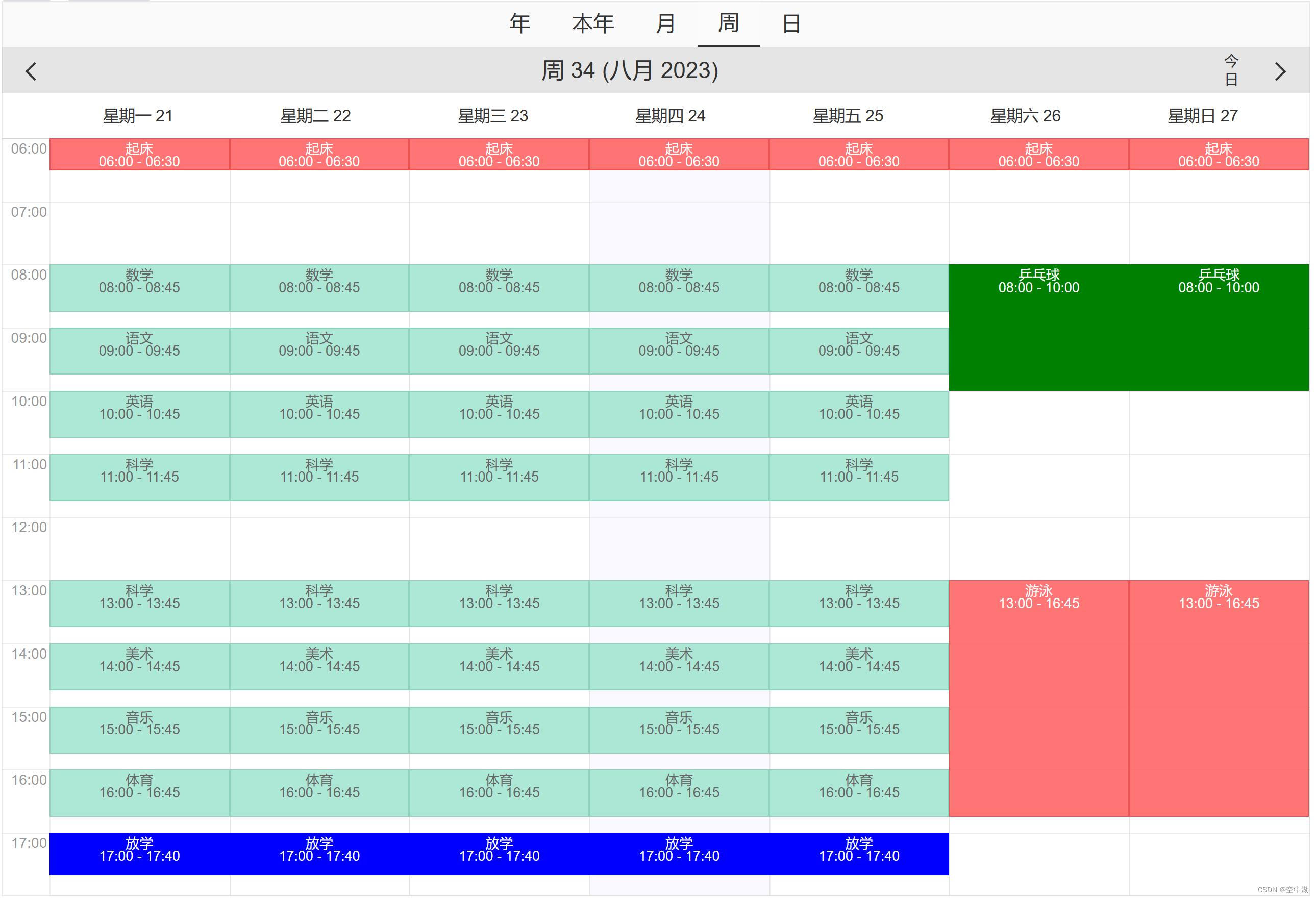This screenshot has width=1316, height=898.
Task: Switch to the 本年 view tab
Action: tap(592, 24)
